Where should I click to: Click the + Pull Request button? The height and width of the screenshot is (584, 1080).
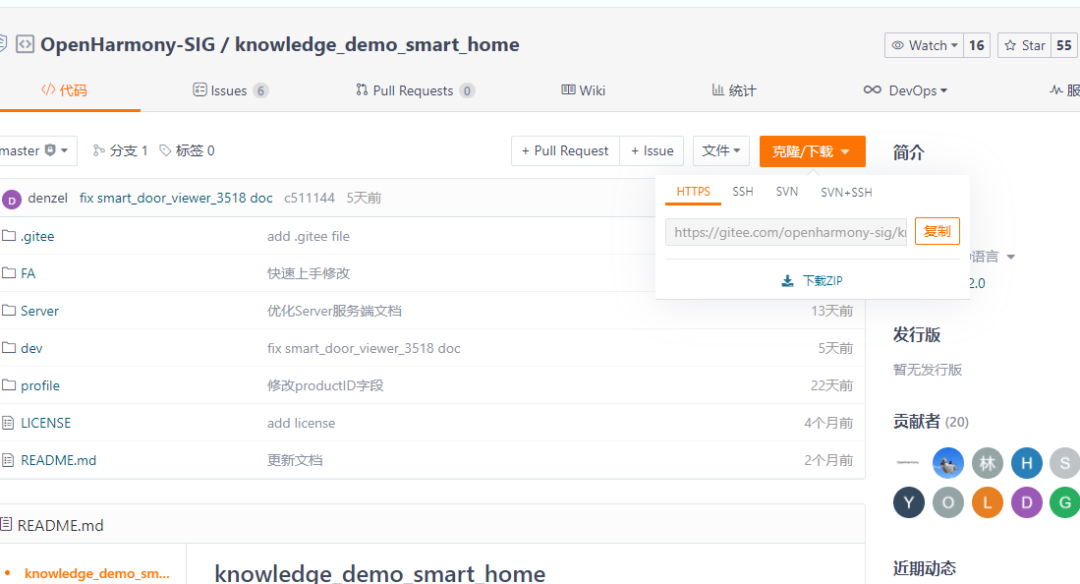point(565,151)
